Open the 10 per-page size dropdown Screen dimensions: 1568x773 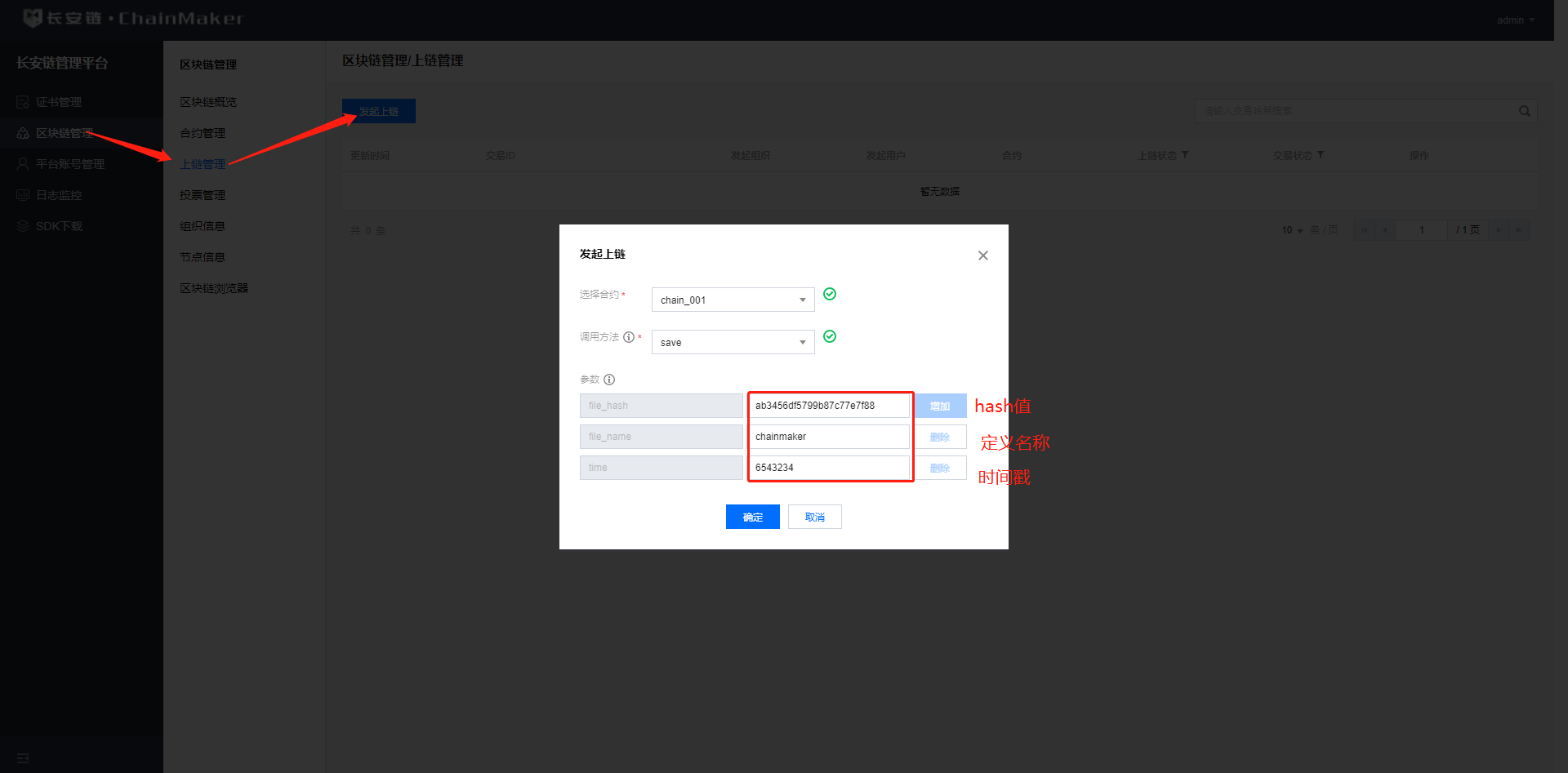[1292, 230]
